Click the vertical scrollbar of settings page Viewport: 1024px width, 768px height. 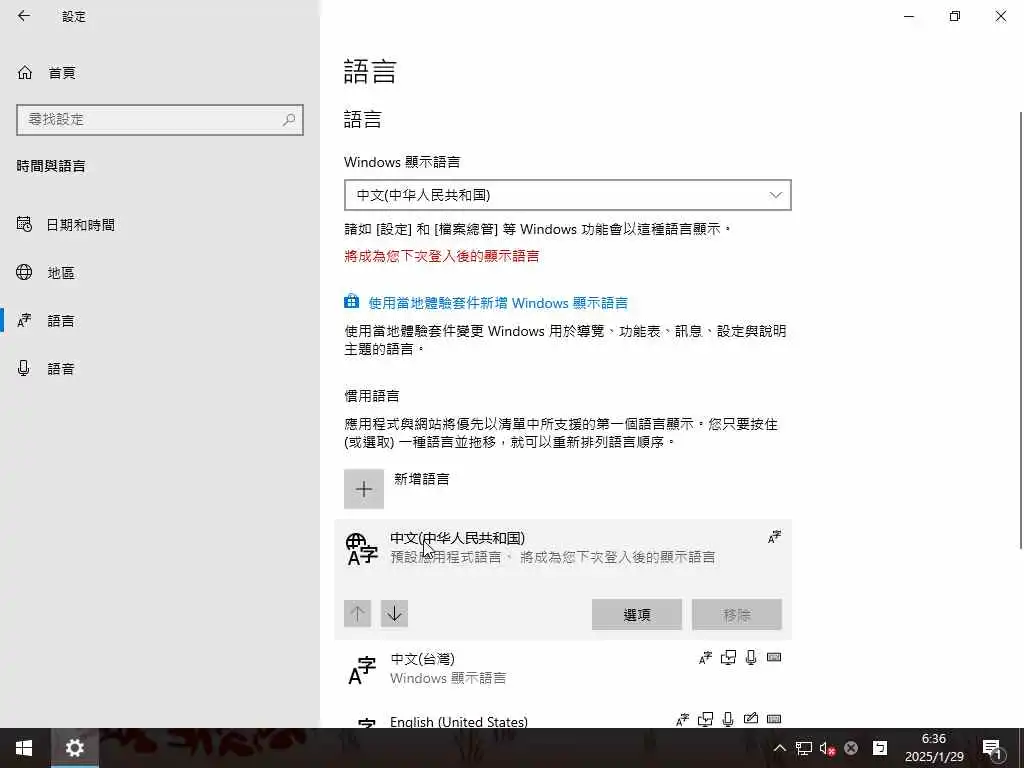coord(1021,330)
